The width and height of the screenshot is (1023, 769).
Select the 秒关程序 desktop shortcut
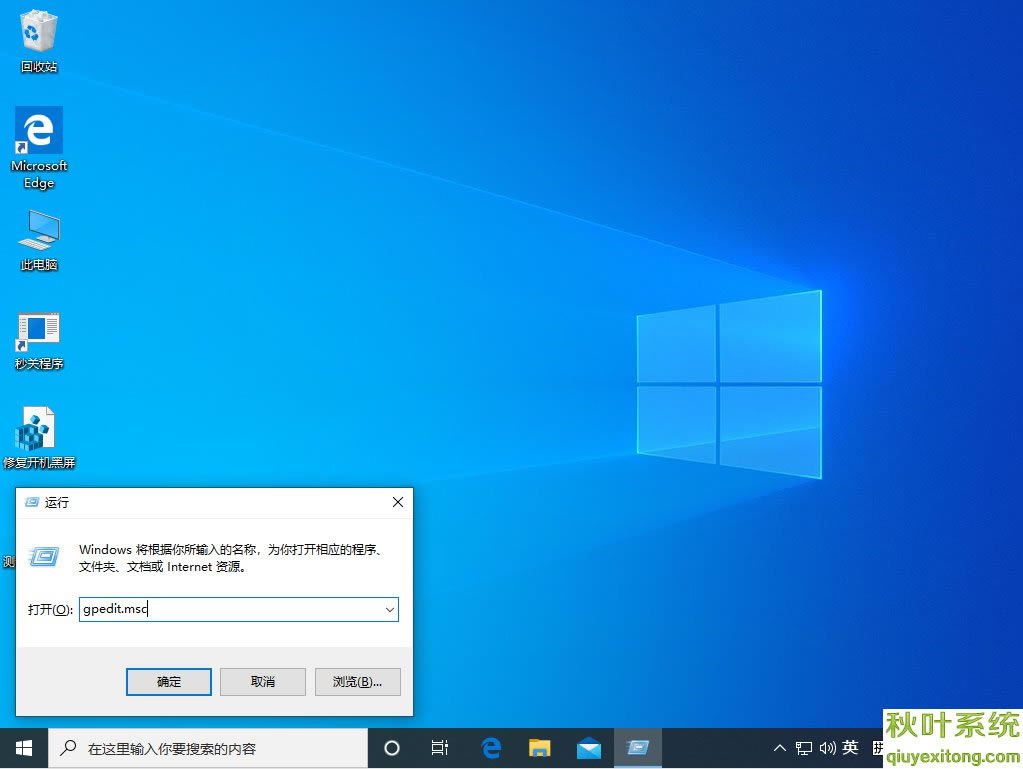click(38, 341)
